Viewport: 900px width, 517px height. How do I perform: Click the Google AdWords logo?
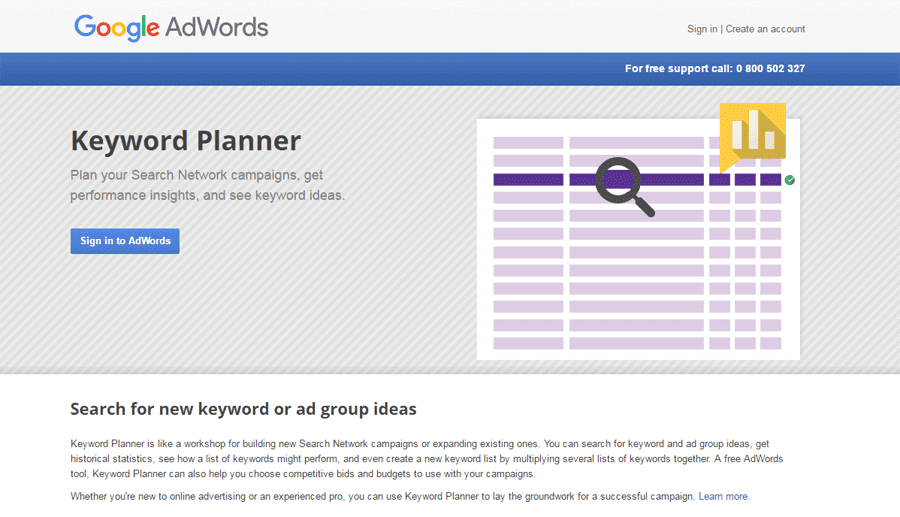coord(171,27)
